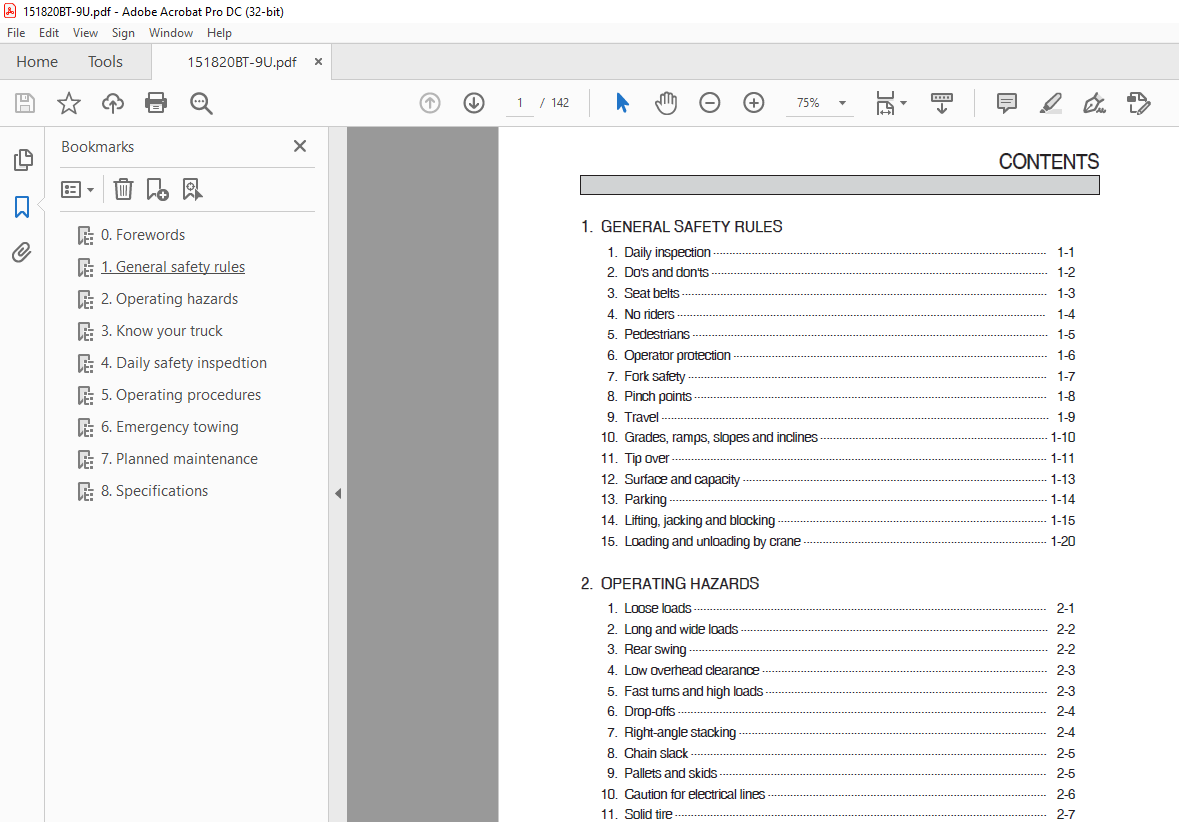Click the zoom out minus icon
This screenshot has height=822, width=1179.
click(710, 103)
